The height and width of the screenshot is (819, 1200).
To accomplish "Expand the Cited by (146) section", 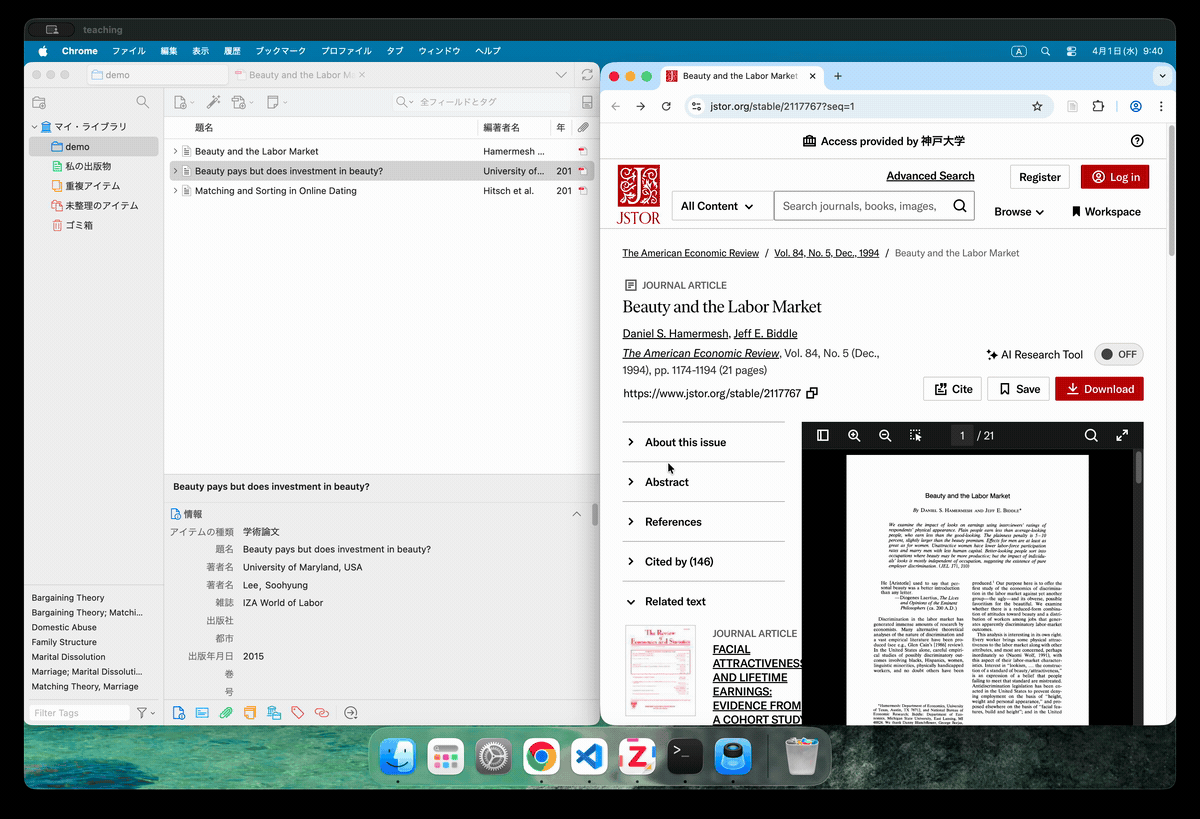I will (679, 562).
